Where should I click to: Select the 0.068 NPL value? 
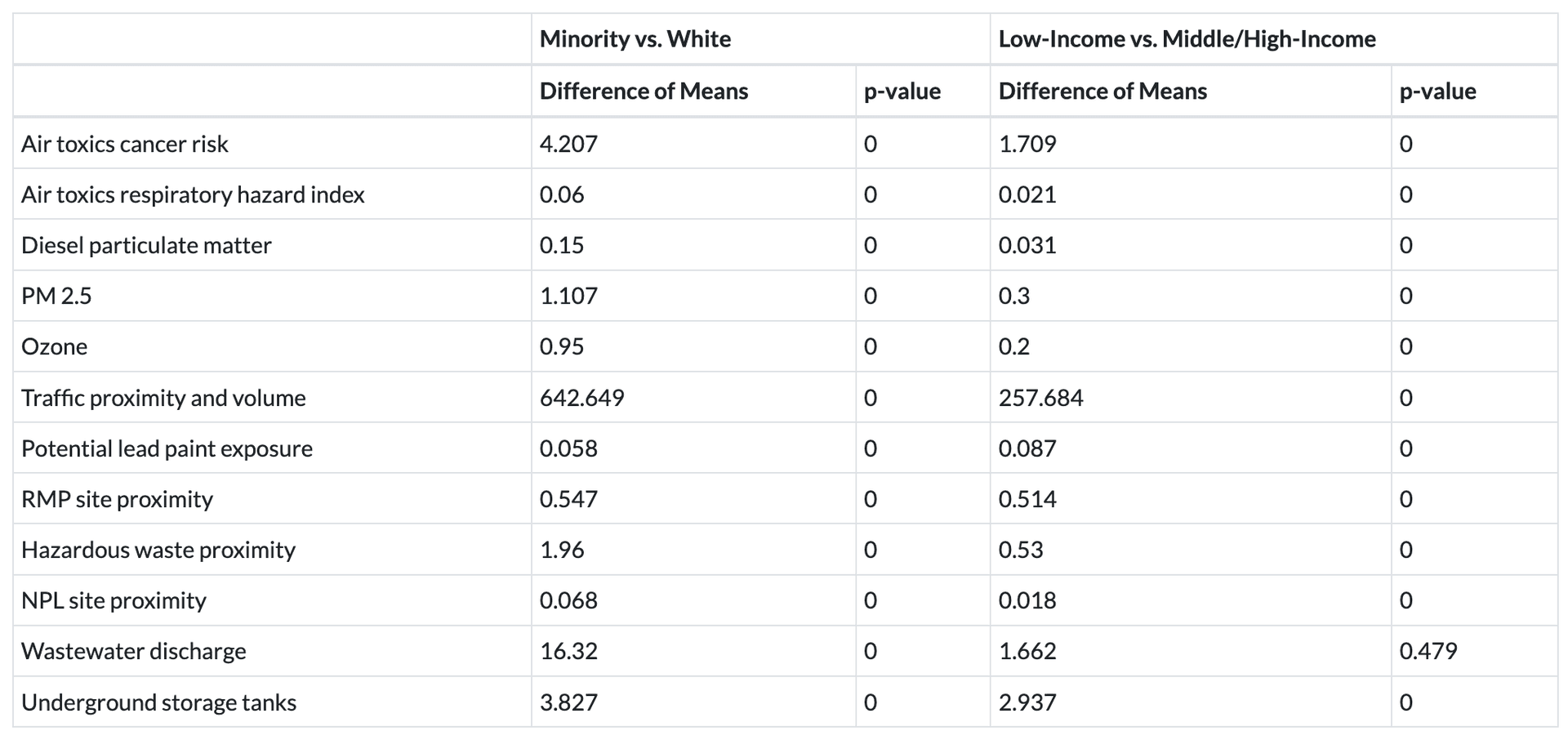(568, 600)
